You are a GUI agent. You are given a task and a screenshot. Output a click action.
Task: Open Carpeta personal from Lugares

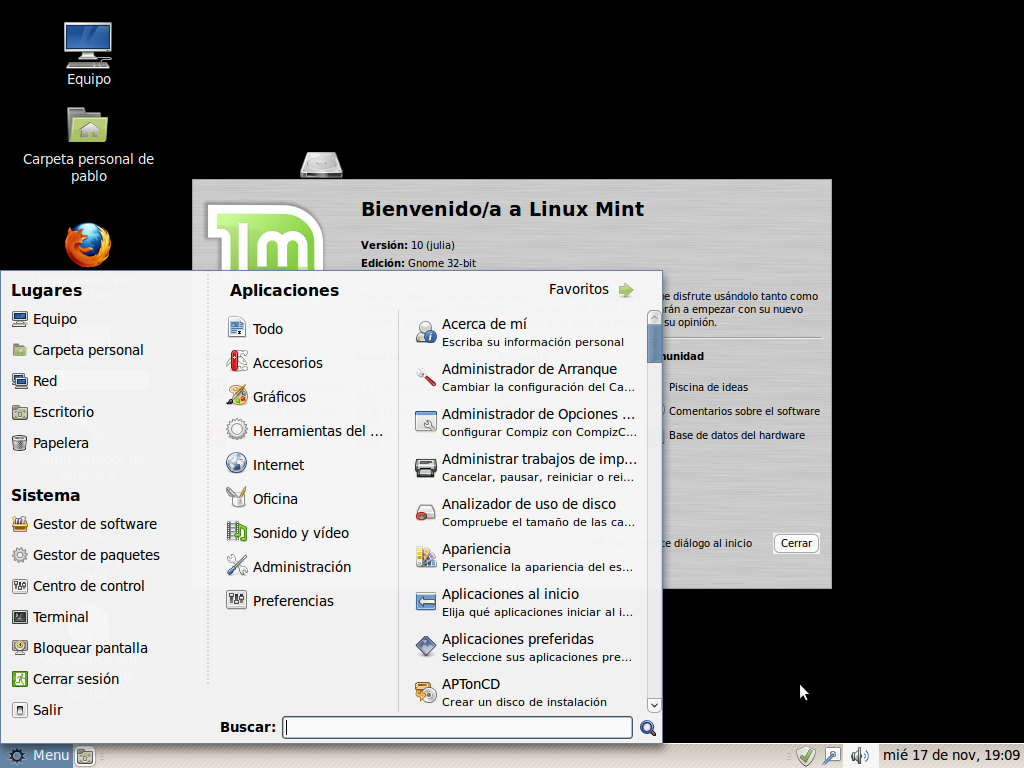[x=78, y=349]
